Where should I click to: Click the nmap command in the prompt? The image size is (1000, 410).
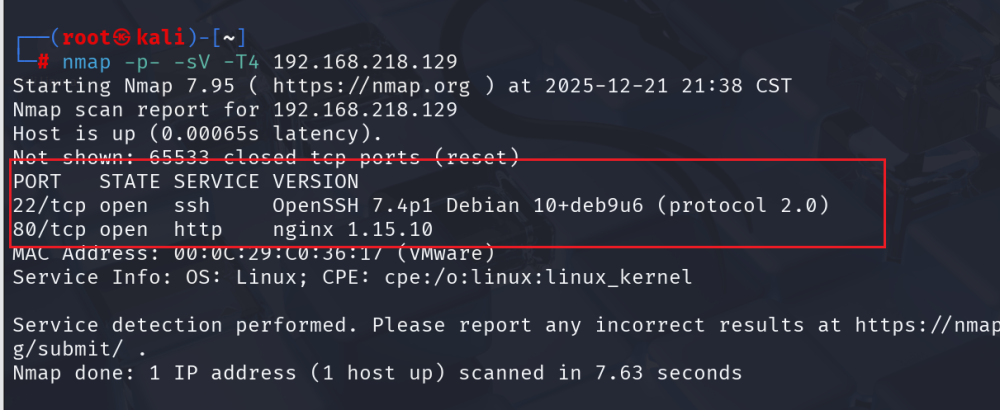point(87,62)
